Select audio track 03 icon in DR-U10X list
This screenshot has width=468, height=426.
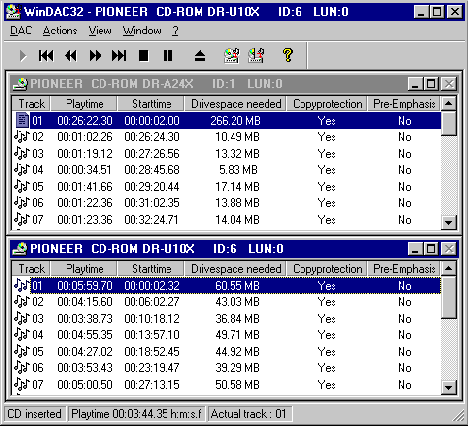click(22, 318)
